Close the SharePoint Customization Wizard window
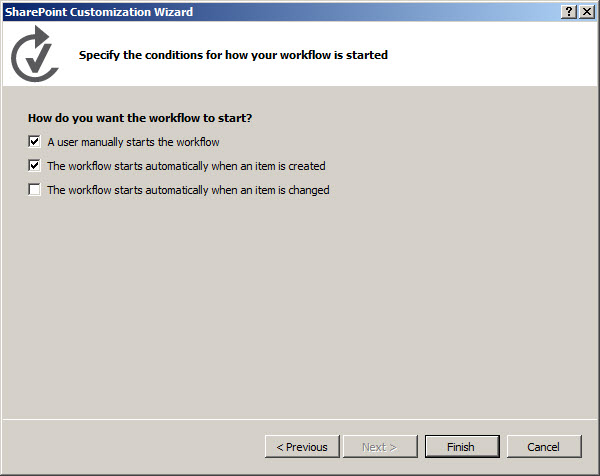Screen dimensions: 600x476 click(587, 12)
